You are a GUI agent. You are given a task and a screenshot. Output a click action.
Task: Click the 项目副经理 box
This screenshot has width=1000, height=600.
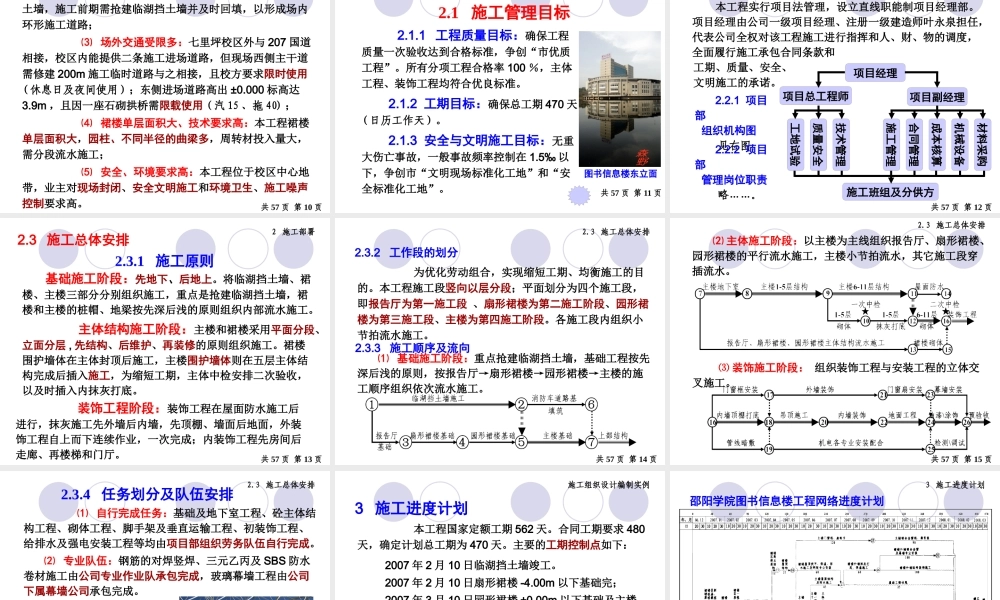click(936, 97)
